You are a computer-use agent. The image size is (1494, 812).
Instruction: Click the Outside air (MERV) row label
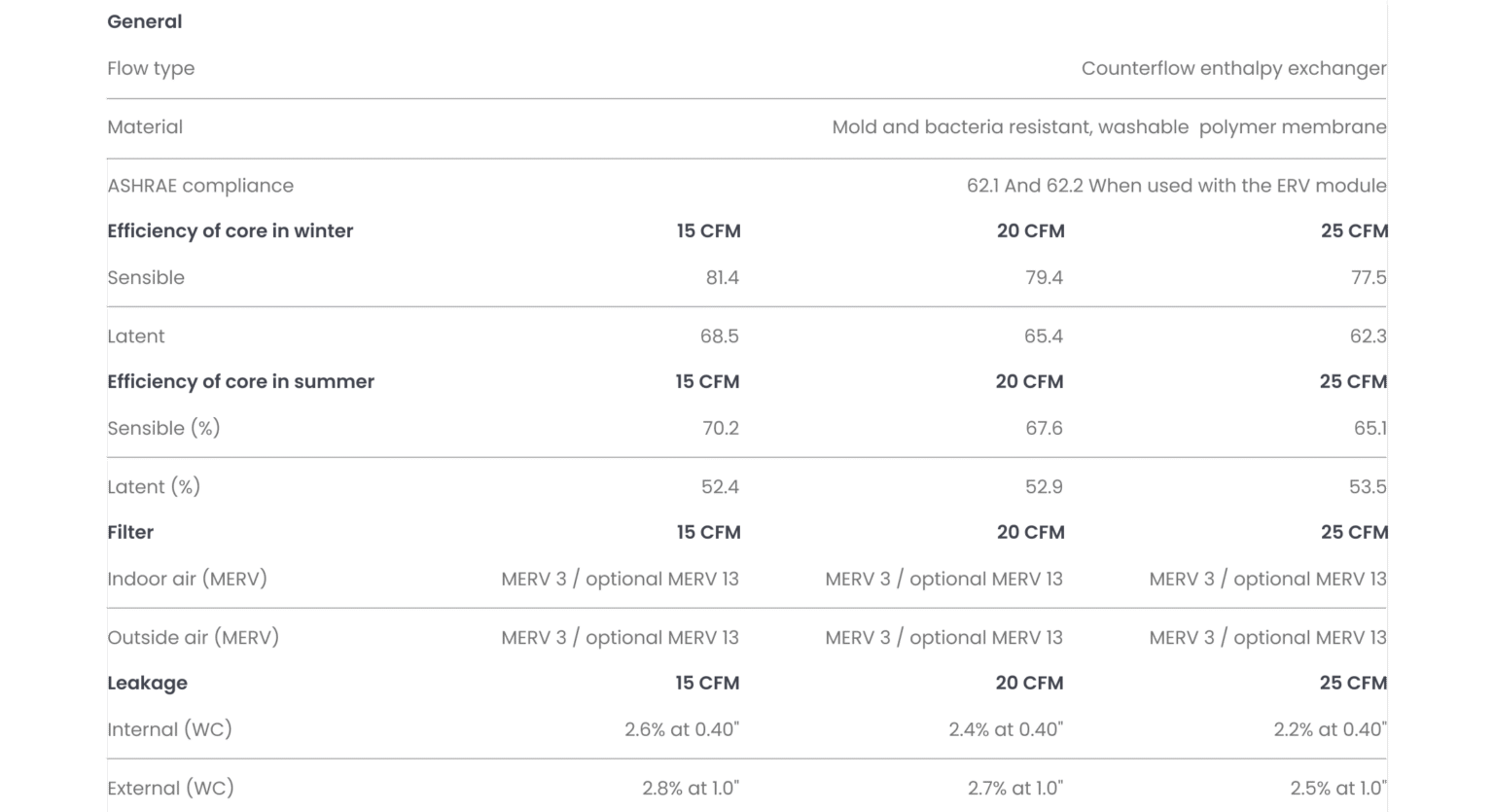[193, 637]
